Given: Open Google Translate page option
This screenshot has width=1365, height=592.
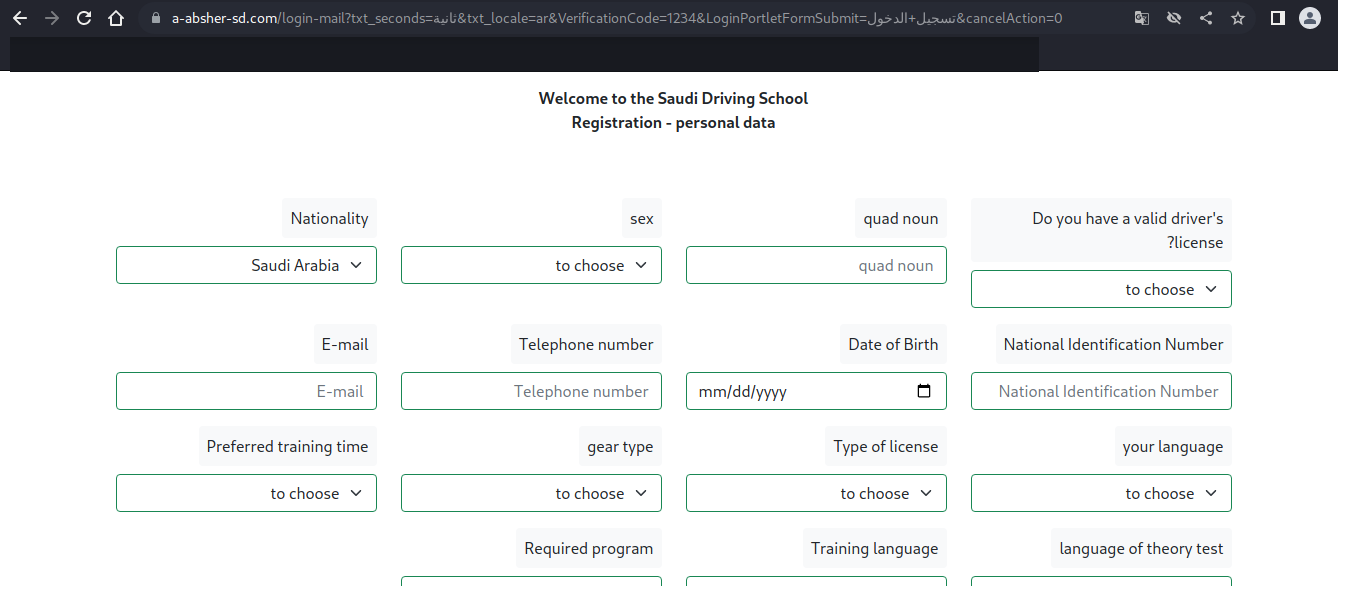Looking at the screenshot, I should 1141,17.
